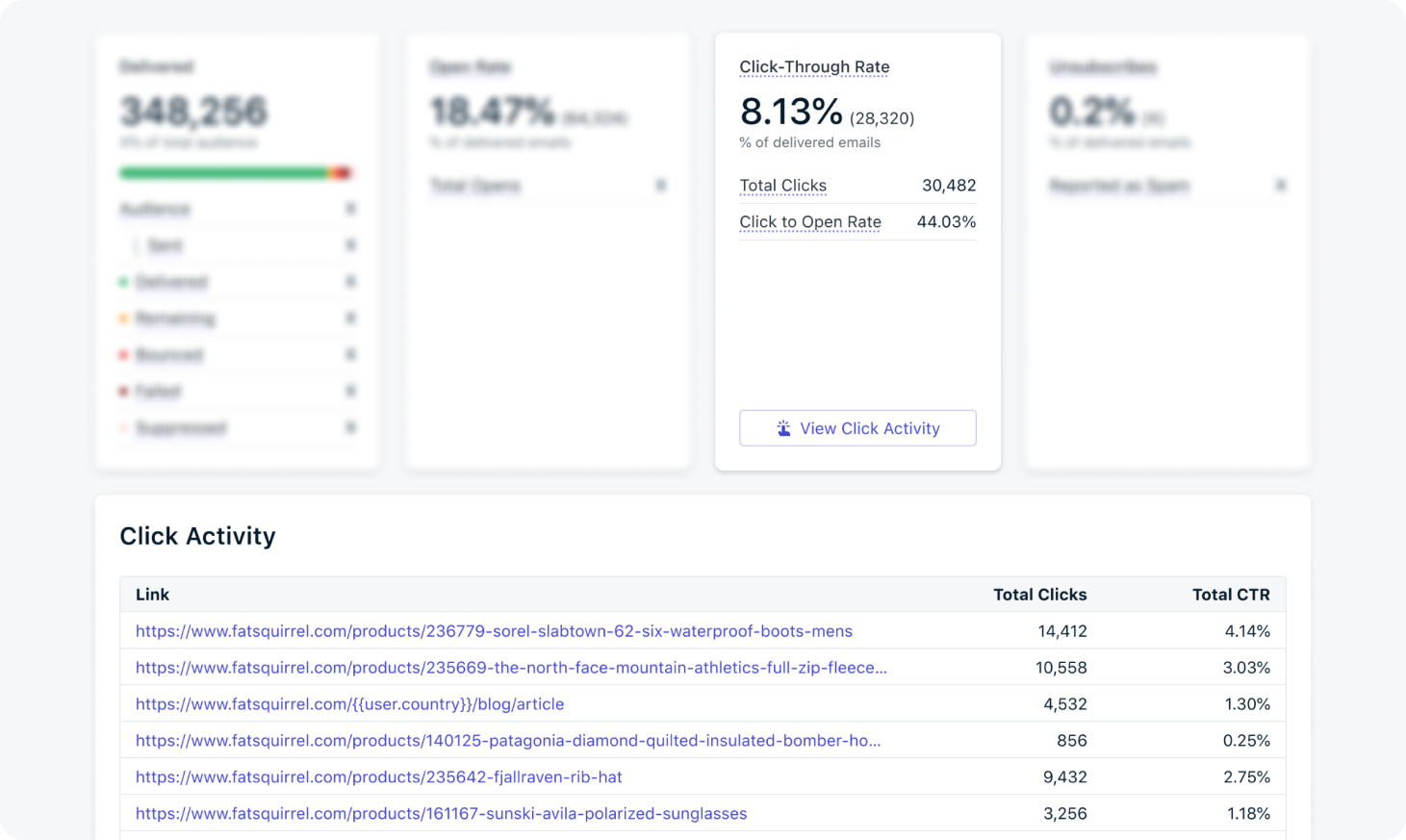Click the 18.47% open rate value
Viewport: 1406px width, 840px height.
pyautogui.click(x=492, y=112)
